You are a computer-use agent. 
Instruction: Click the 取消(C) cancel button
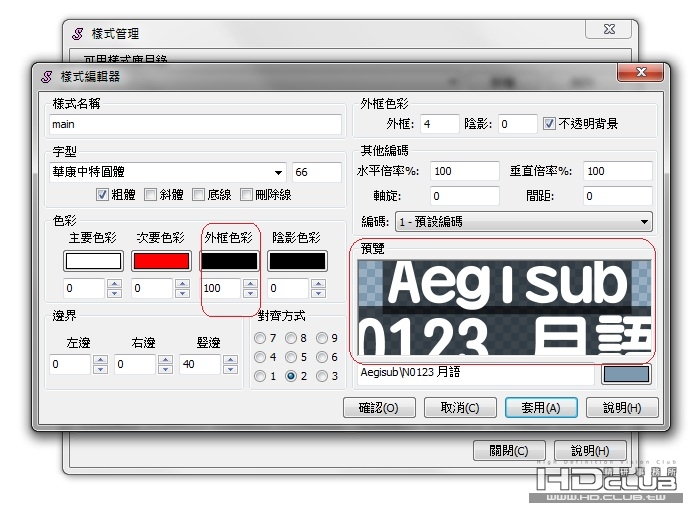point(460,408)
